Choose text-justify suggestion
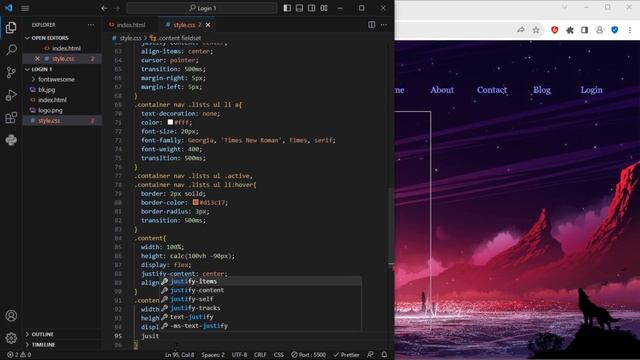 pyautogui.click(x=260, y=318)
